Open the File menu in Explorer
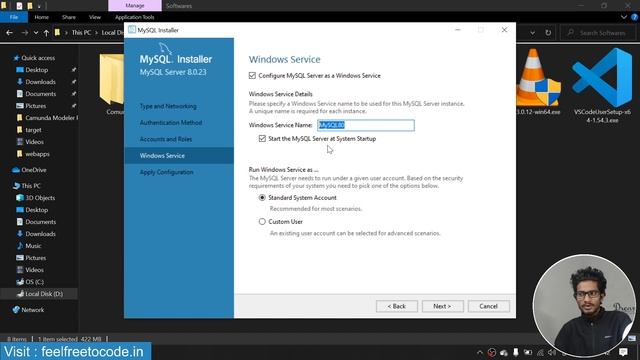Screen dimensions: 640x360 pyautogui.click(x=14, y=17)
